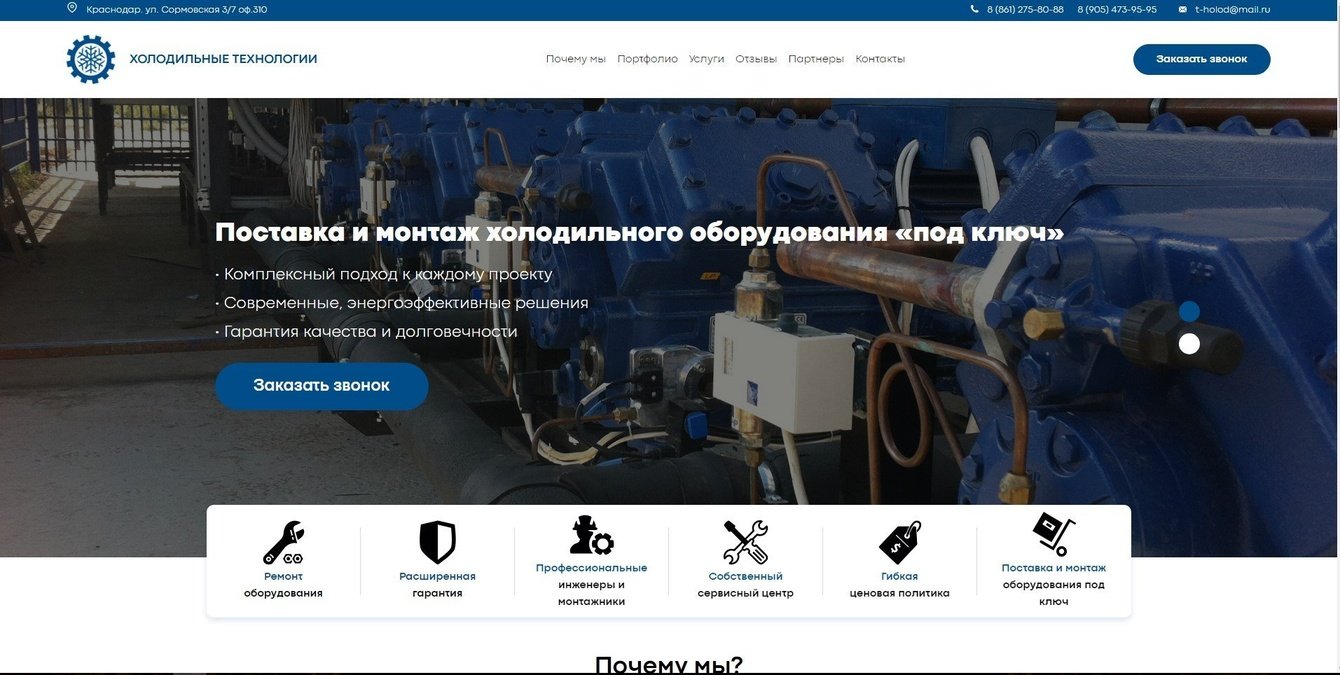
Task: Click the location pin icon near the address
Action: (69, 7)
